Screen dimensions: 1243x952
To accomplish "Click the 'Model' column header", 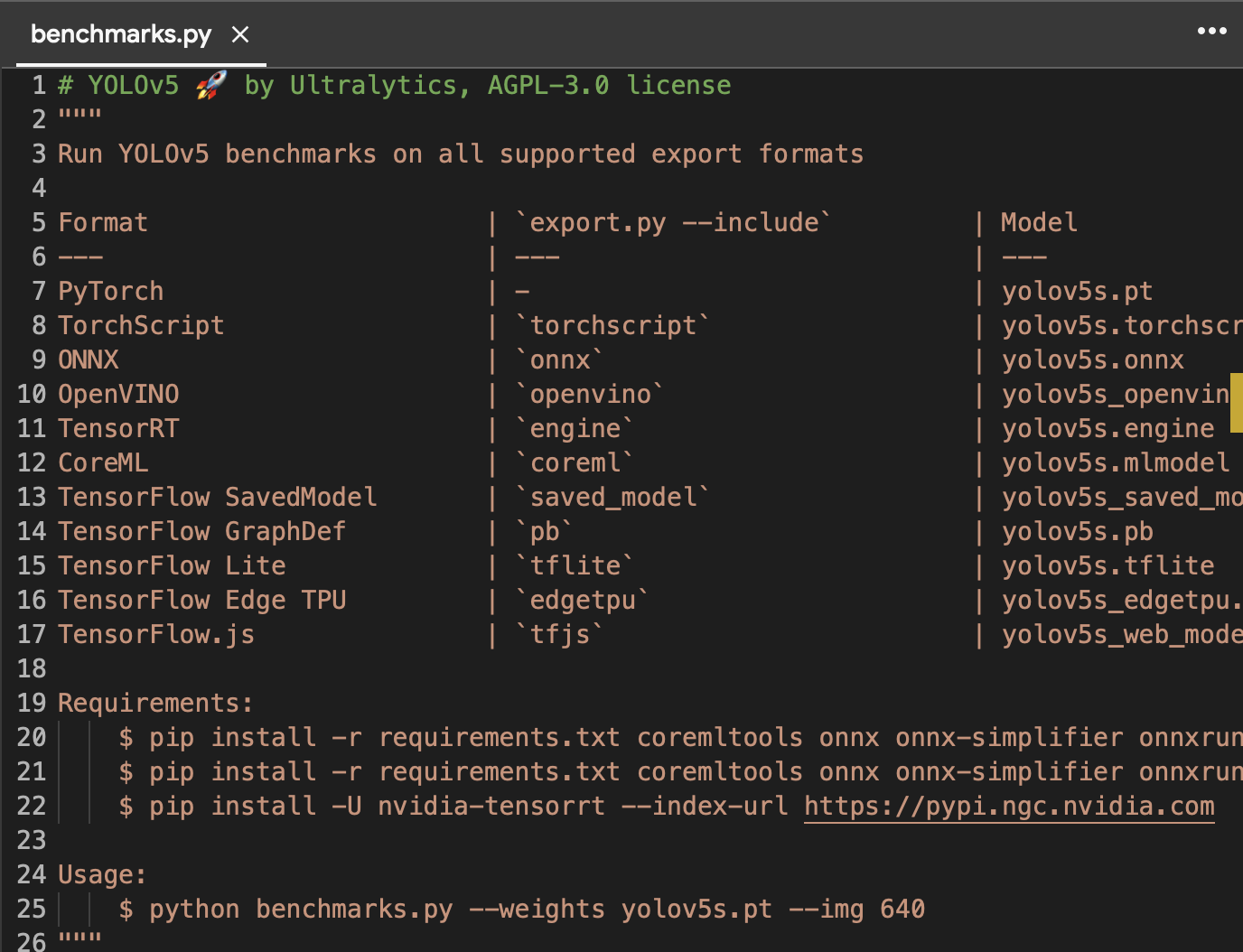I will pos(1039,222).
